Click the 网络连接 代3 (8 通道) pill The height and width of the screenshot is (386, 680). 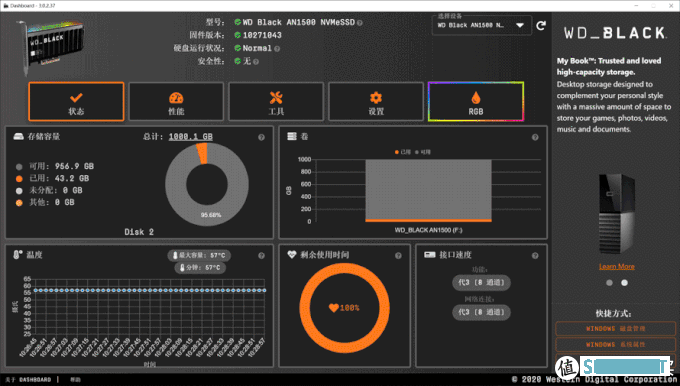click(481, 312)
